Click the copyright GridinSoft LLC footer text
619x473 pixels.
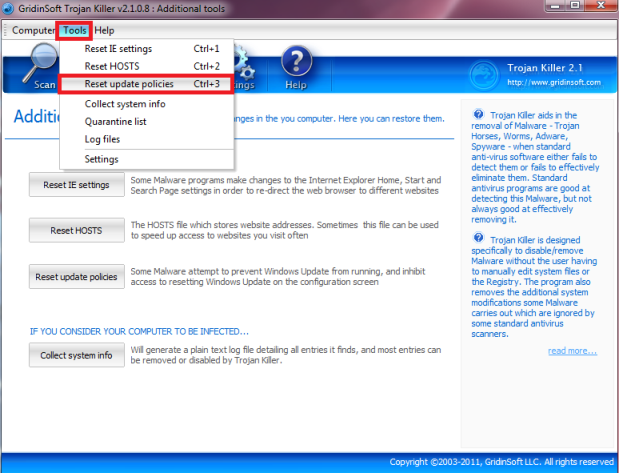click(x=501, y=462)
